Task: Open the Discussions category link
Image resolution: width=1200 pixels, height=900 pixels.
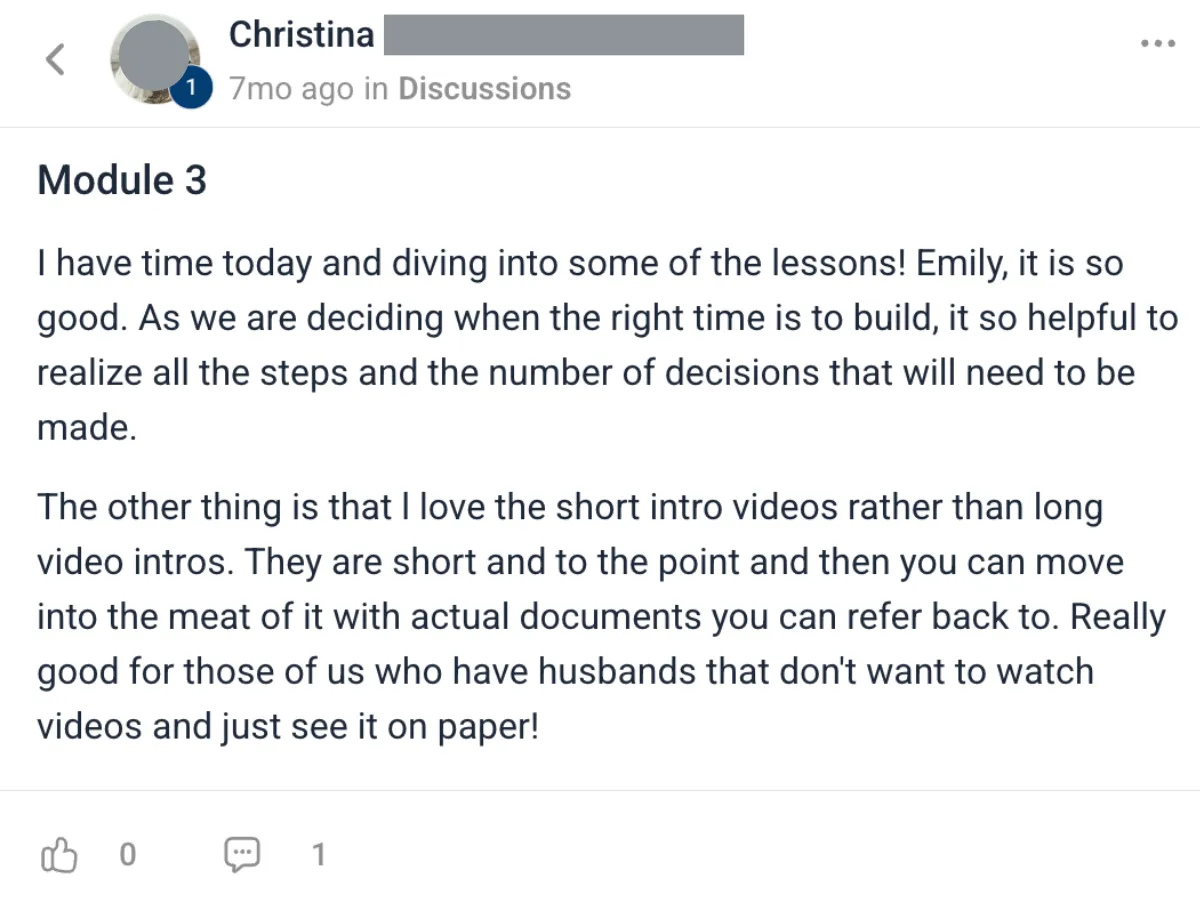Action: 484,89
